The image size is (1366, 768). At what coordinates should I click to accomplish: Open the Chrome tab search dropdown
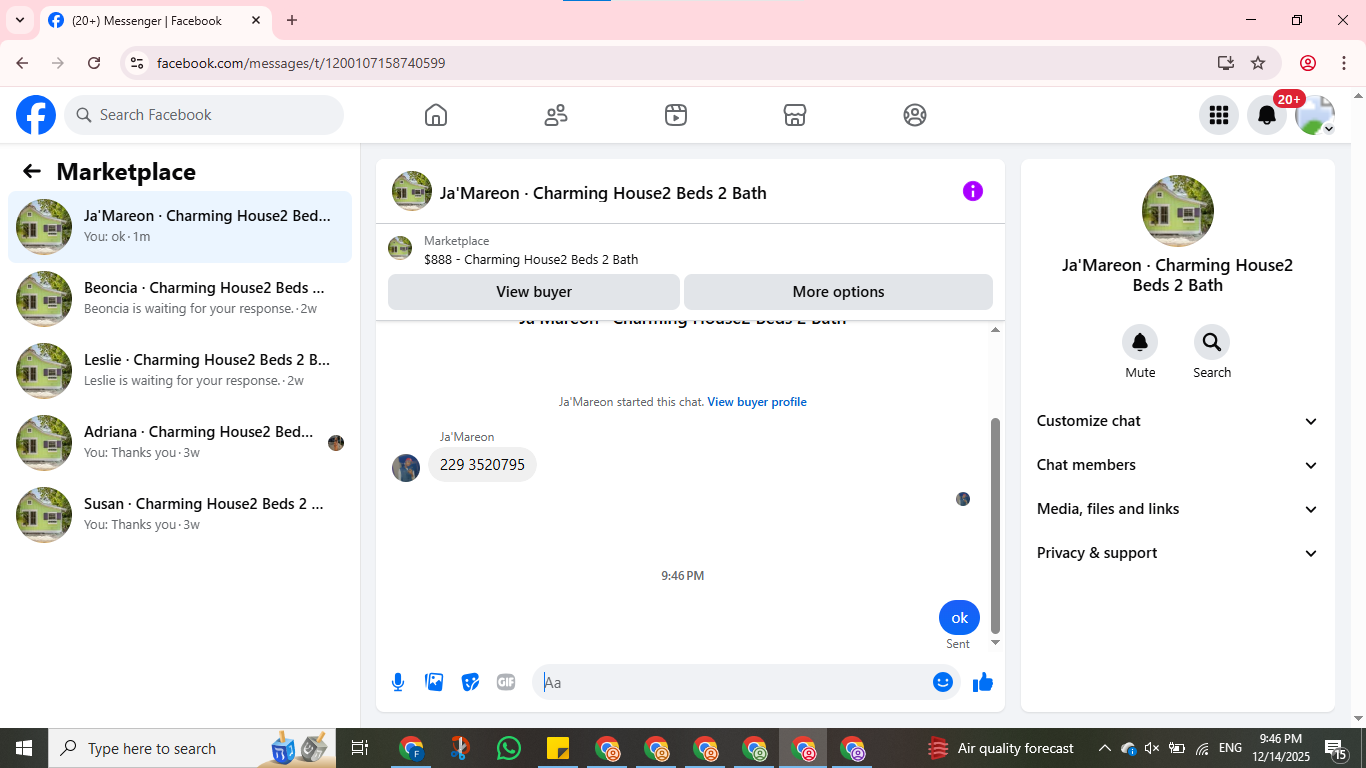19,20
